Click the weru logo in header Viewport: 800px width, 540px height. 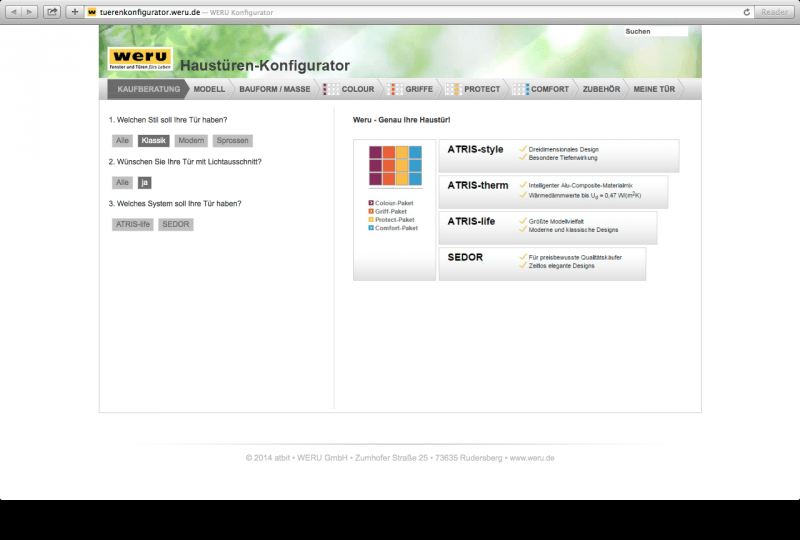140,59
